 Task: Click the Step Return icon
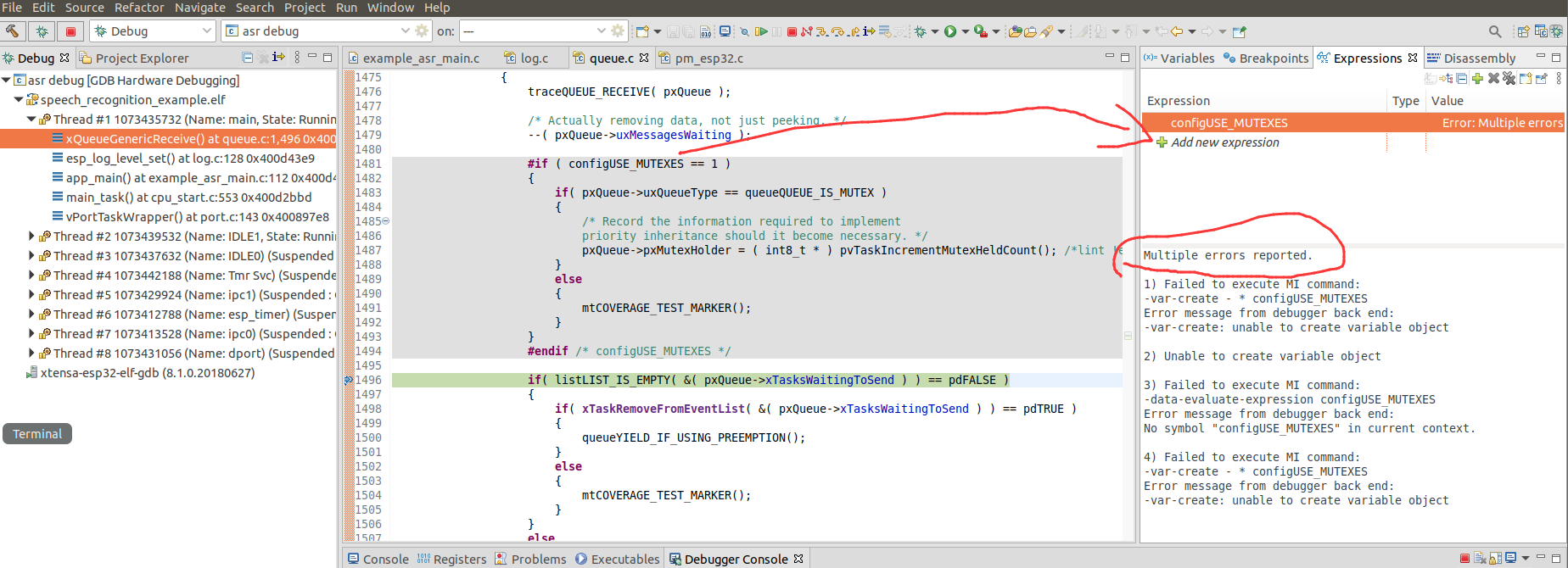point(854,31)
